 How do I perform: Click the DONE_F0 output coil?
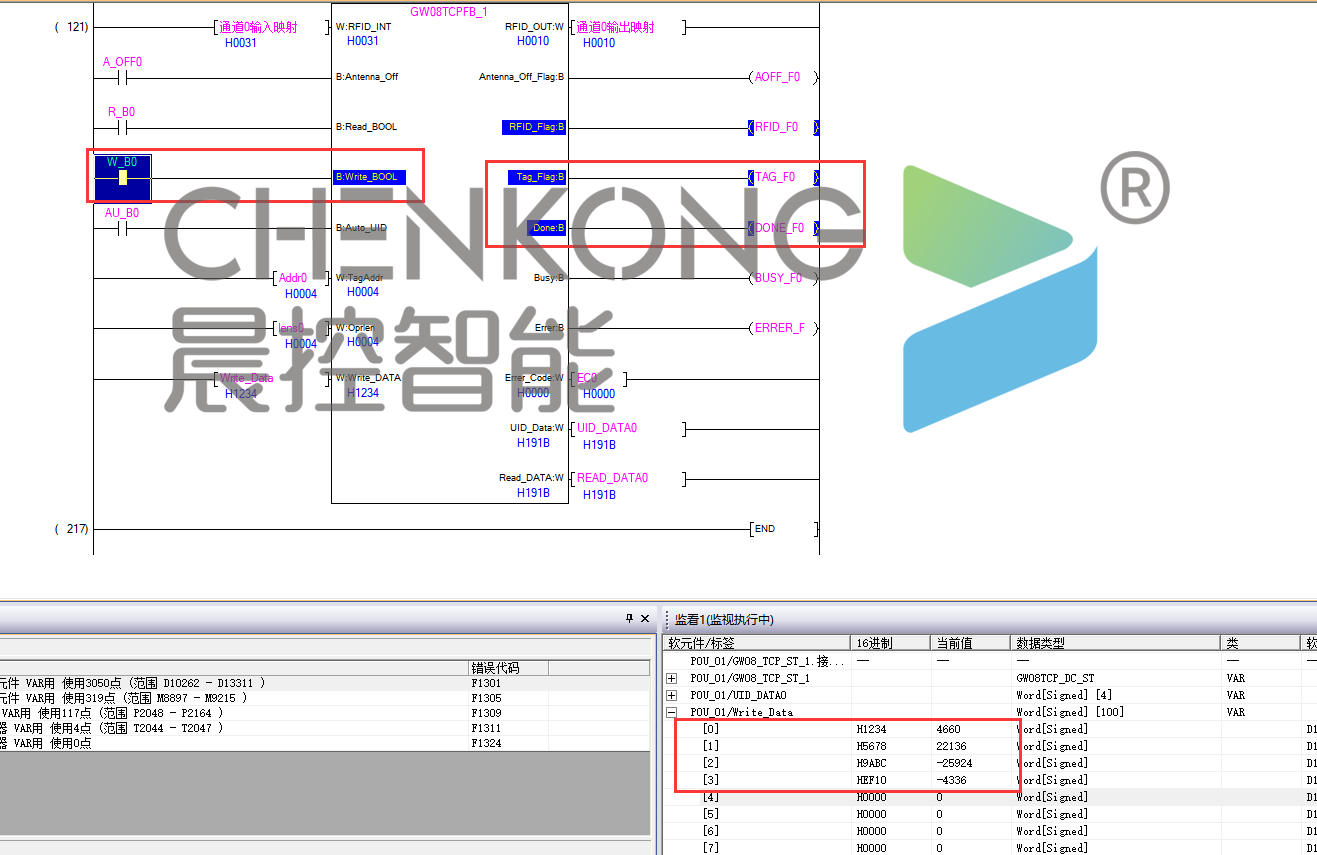point(784,228)
